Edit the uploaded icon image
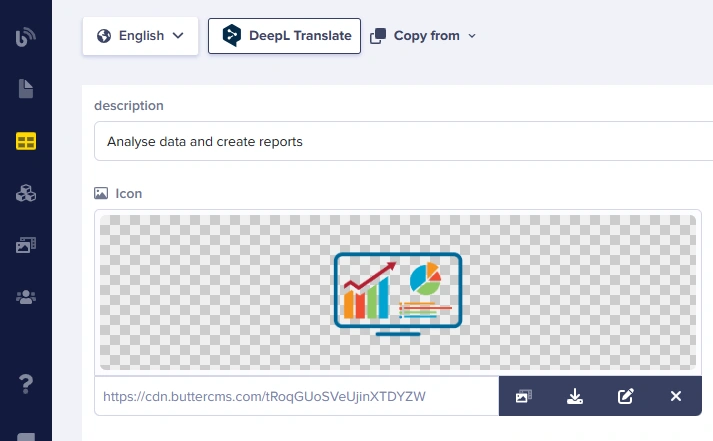 [626, 396]
